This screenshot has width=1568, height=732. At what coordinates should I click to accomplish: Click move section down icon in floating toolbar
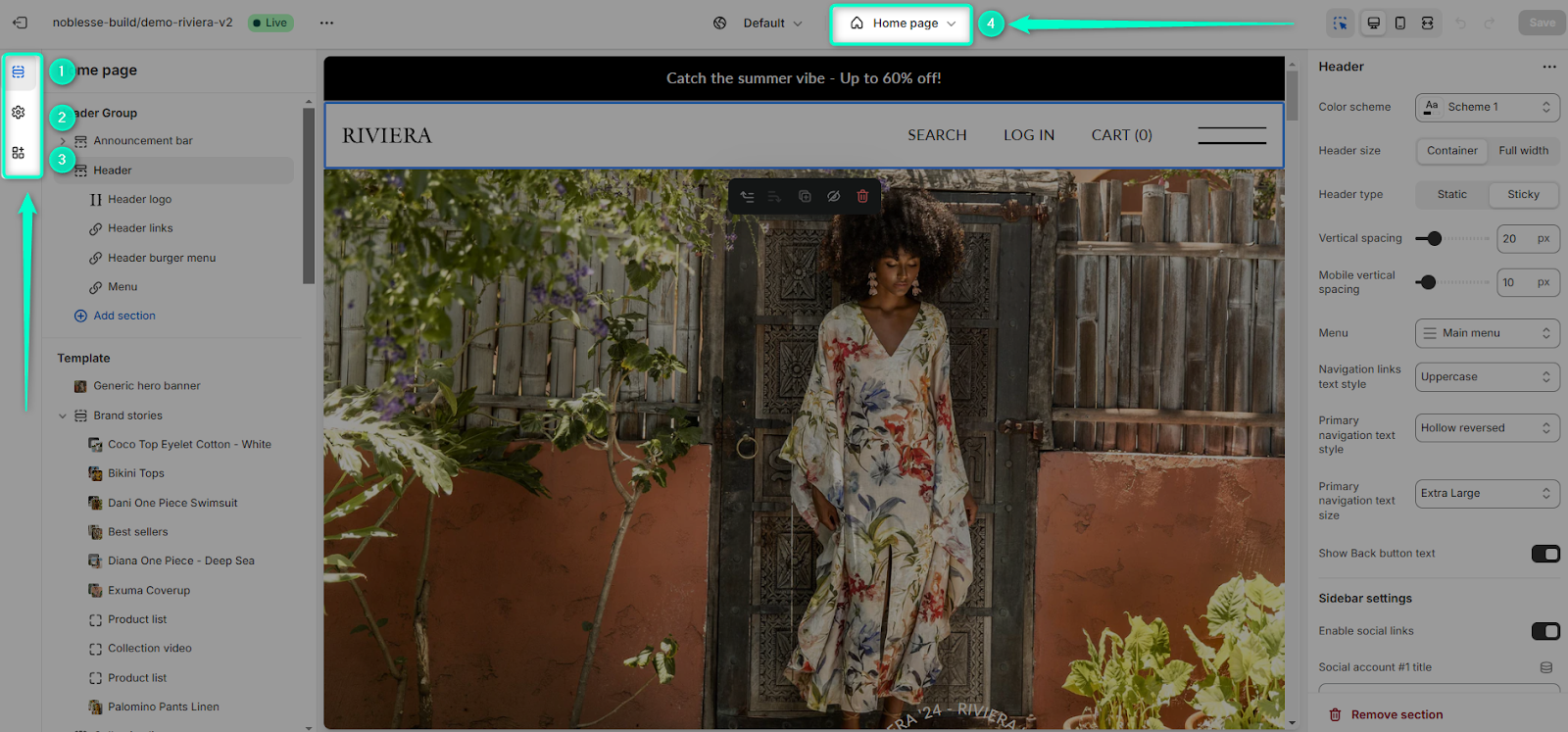coord(775,196)
